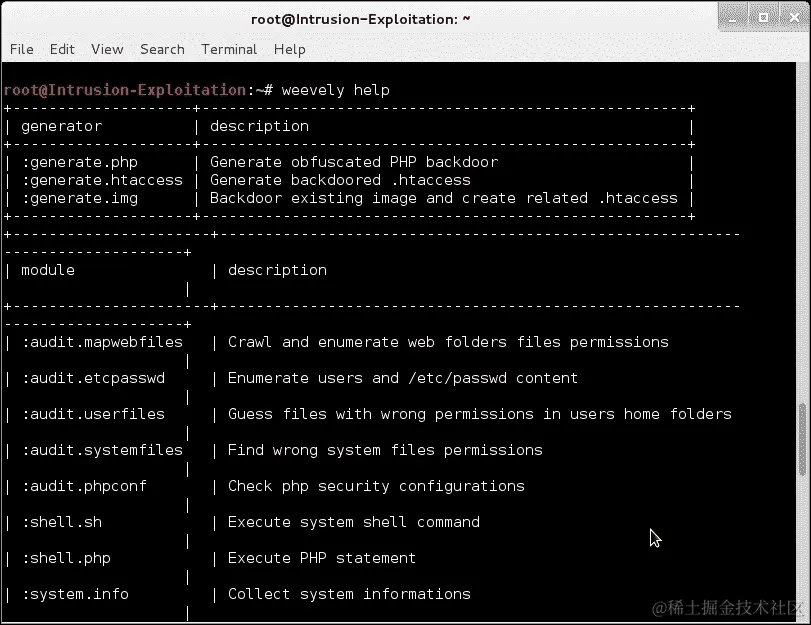Open the Help menu
Image resolution: width=811 pixels, height=625 pixels.
(290, 49)
